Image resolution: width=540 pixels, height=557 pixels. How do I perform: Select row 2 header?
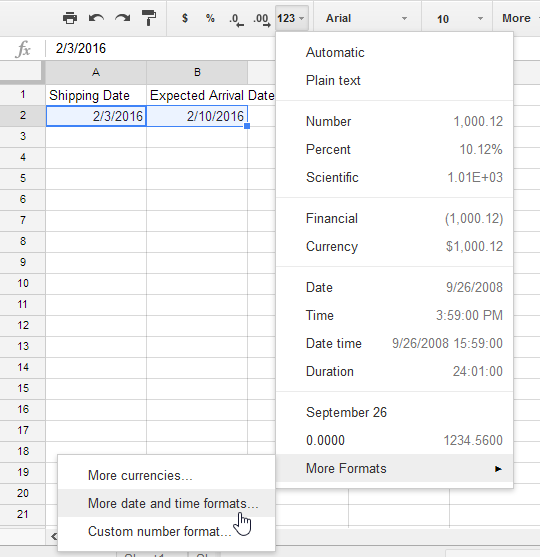(x=23, y=116)
